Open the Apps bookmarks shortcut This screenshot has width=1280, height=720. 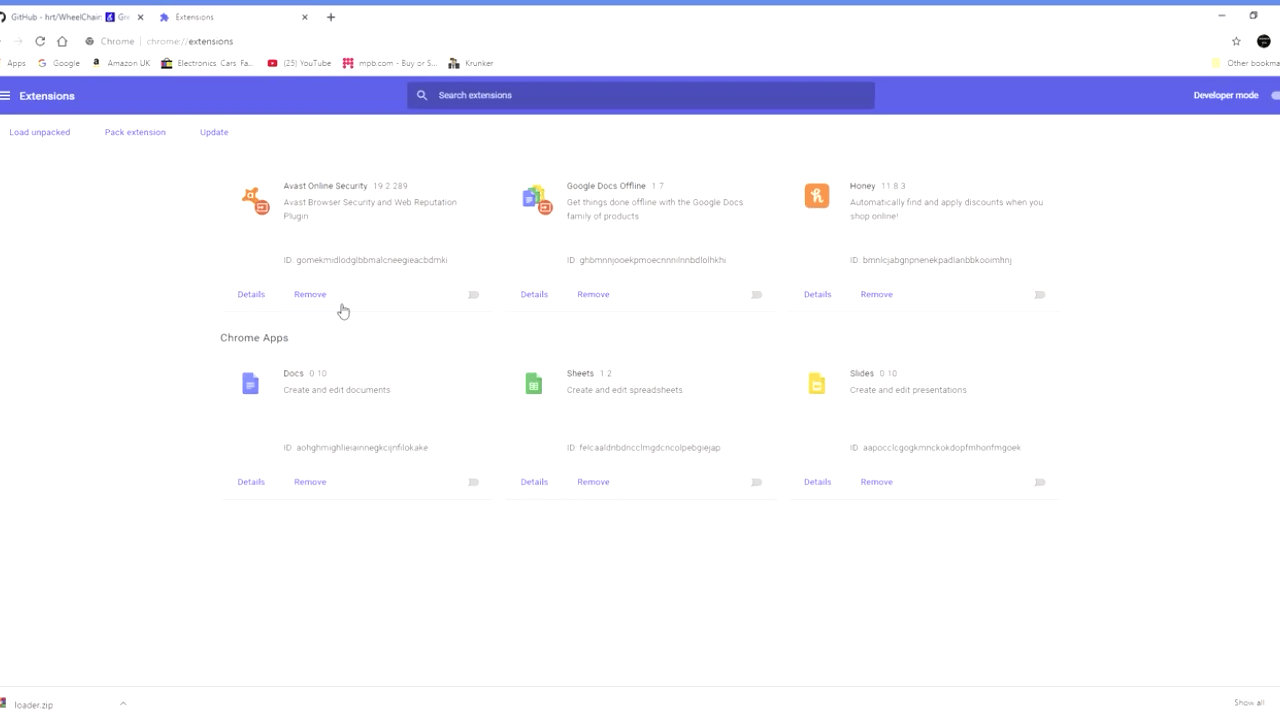tap(14, 63)
